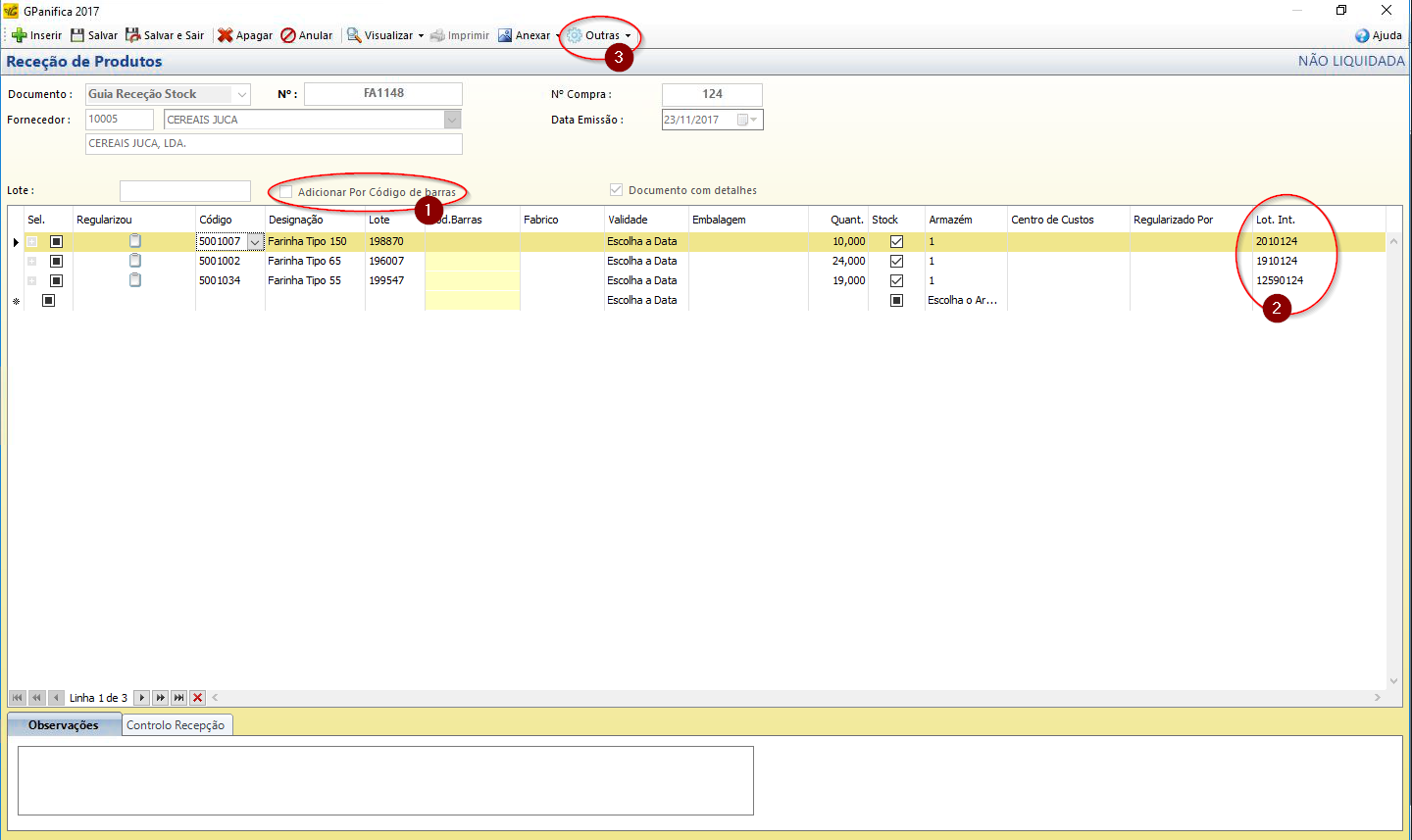Select the Observações tab
Viewport: 1412px width, 840px height.
click(x=64, y=725)
